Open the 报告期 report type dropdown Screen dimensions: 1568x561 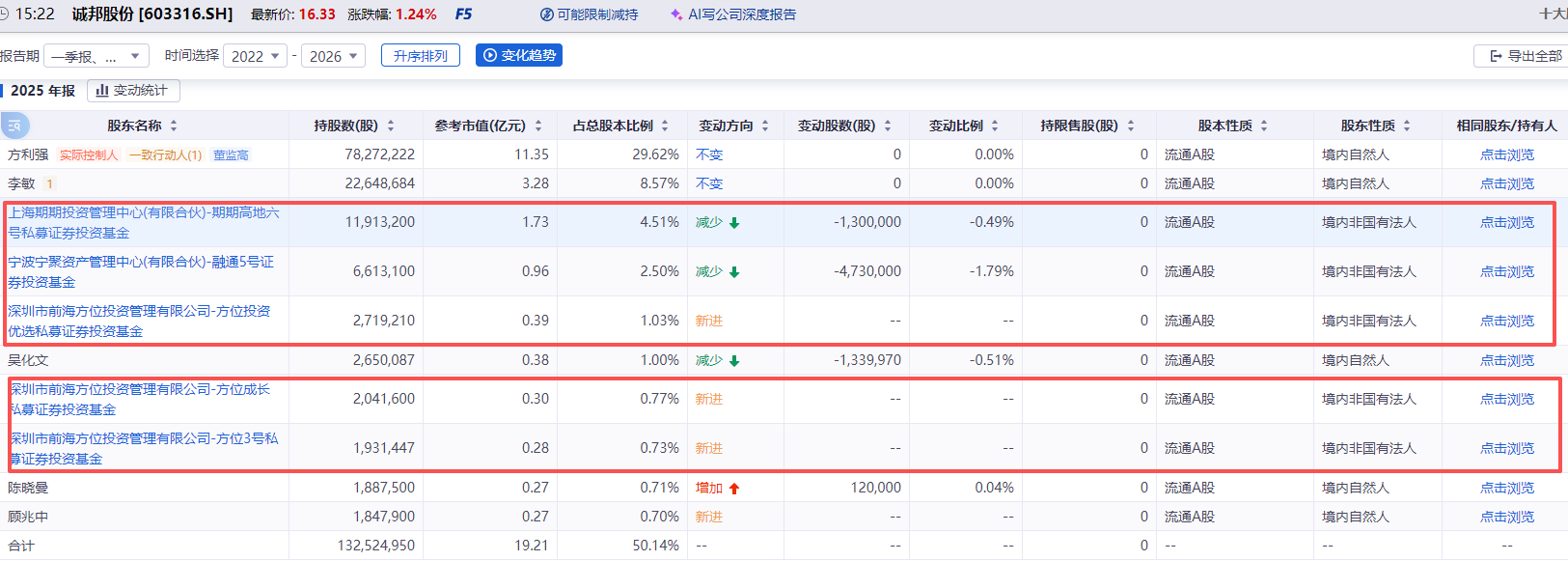tap(96, 56)
